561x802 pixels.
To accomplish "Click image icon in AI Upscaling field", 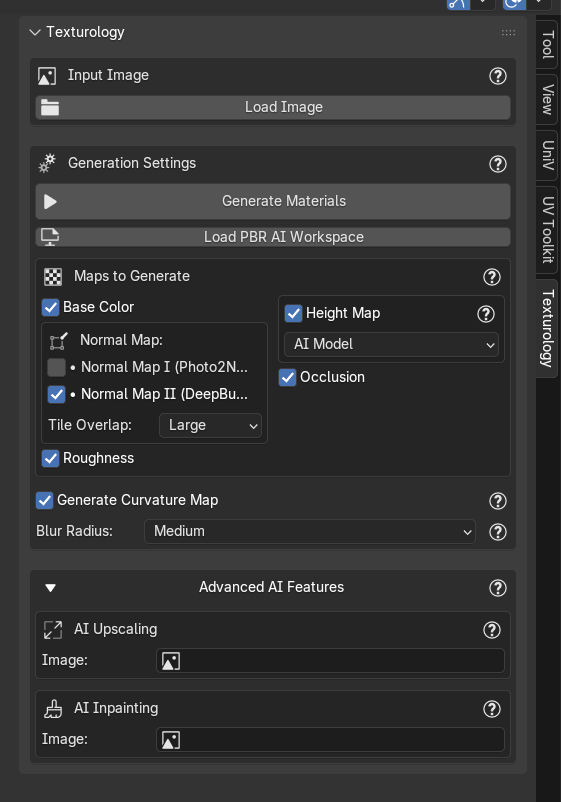I will point(171,661).
